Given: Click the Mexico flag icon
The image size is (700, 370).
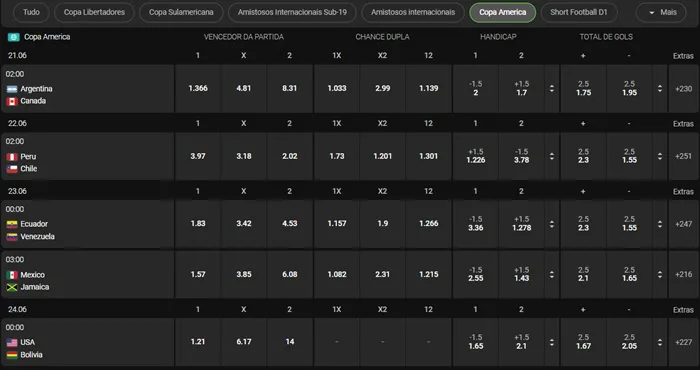Looking at the screenshot, I should tap(12, 275).
